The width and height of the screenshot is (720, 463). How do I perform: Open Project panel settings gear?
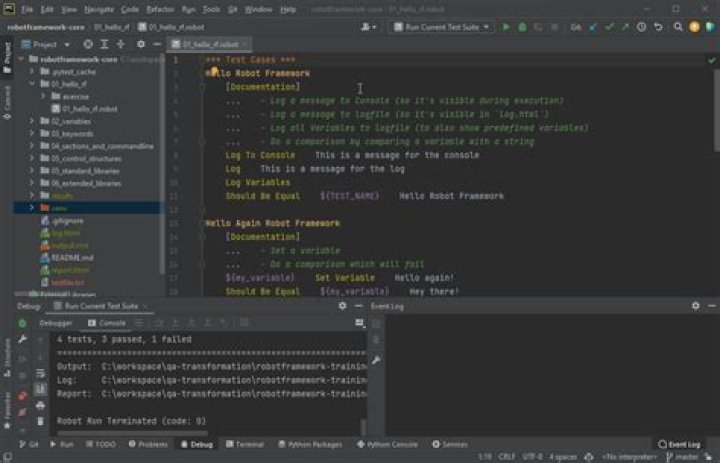click(141, 44)
